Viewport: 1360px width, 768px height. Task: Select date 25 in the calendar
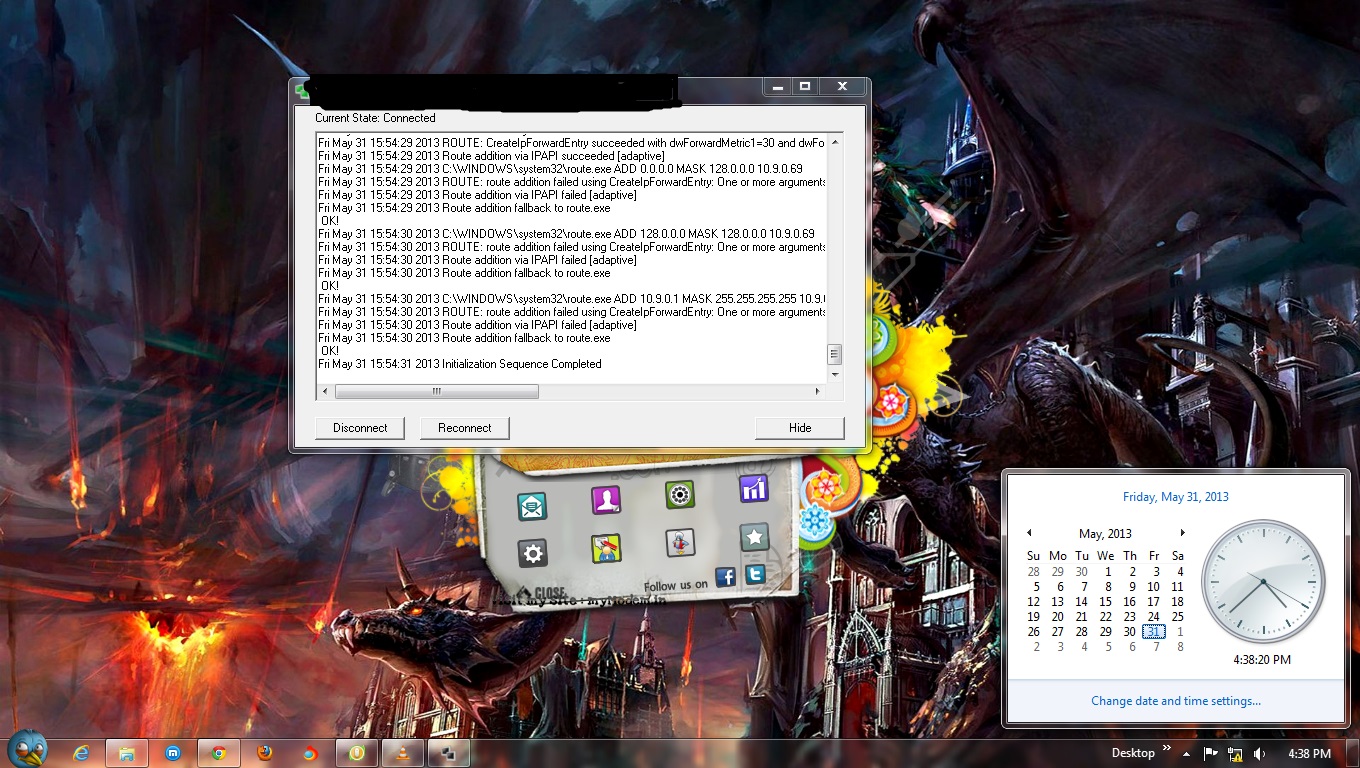[1178, 617]
